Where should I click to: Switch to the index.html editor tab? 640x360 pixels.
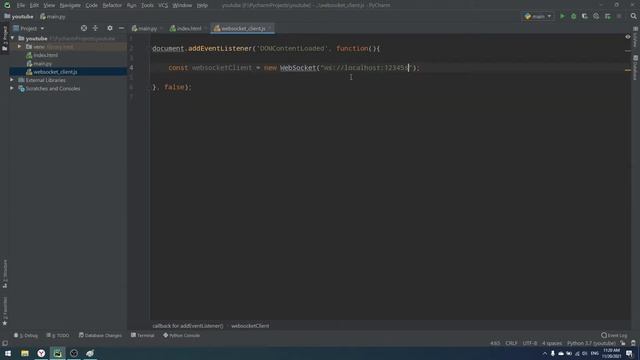tap(188, 29)
